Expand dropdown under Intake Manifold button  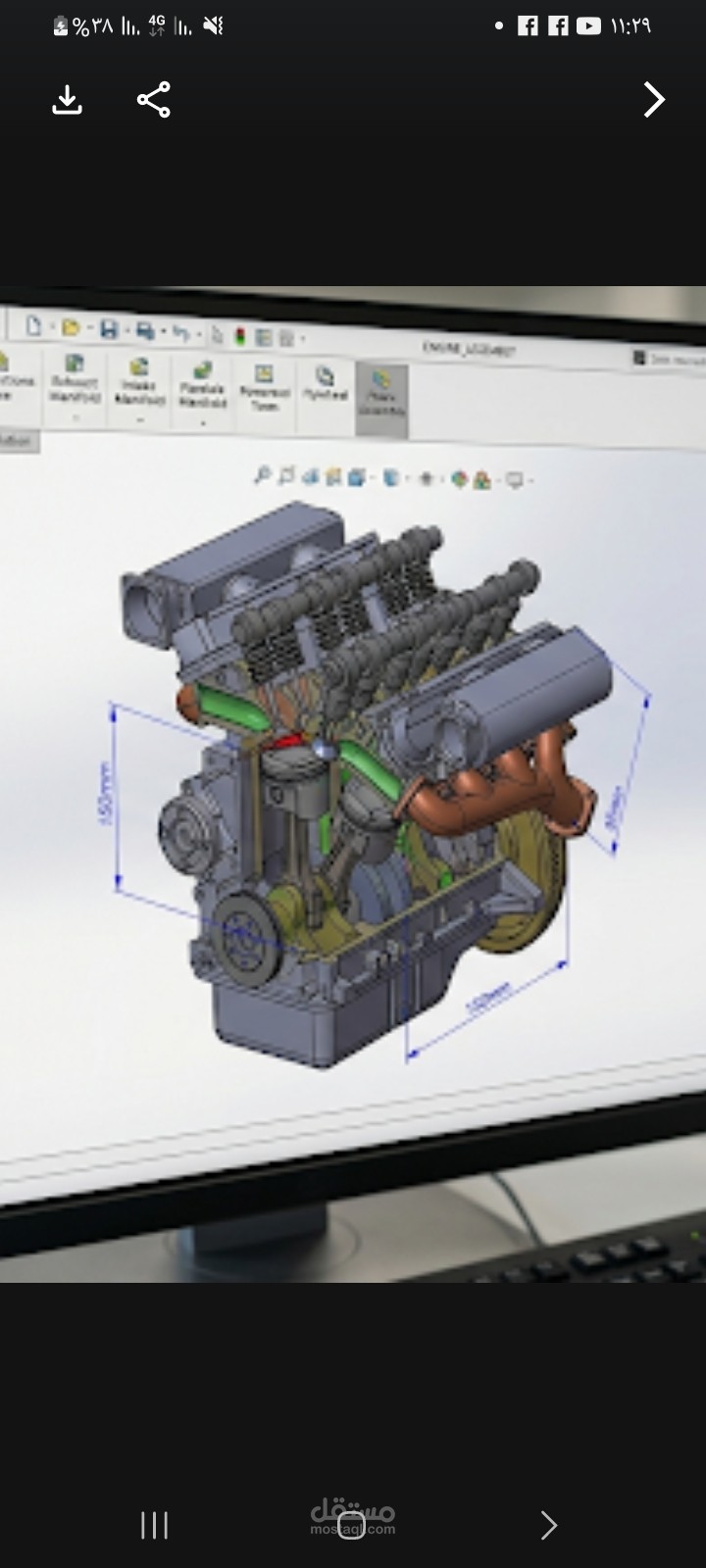tap(140, 420)
